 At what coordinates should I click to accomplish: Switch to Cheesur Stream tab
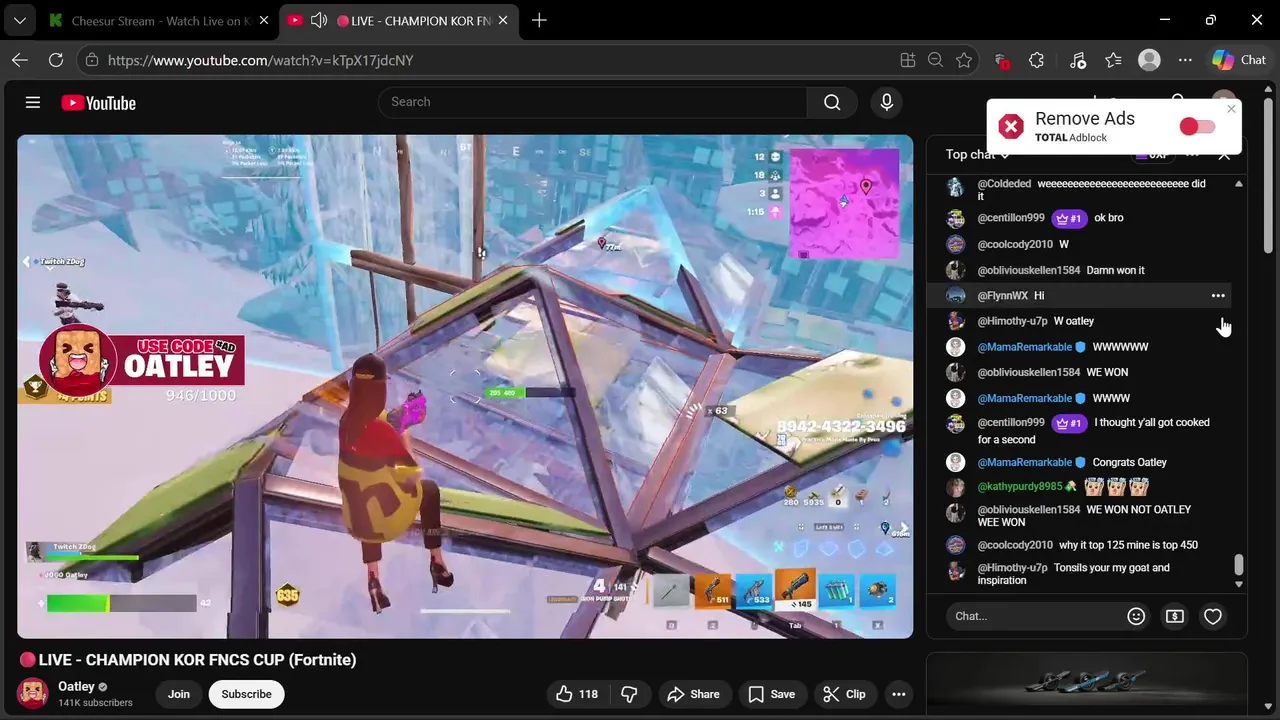(x=158, y=20)
